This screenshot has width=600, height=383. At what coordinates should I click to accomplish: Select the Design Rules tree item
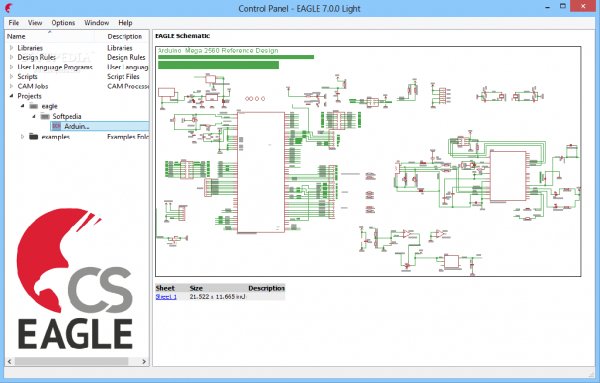36,57
